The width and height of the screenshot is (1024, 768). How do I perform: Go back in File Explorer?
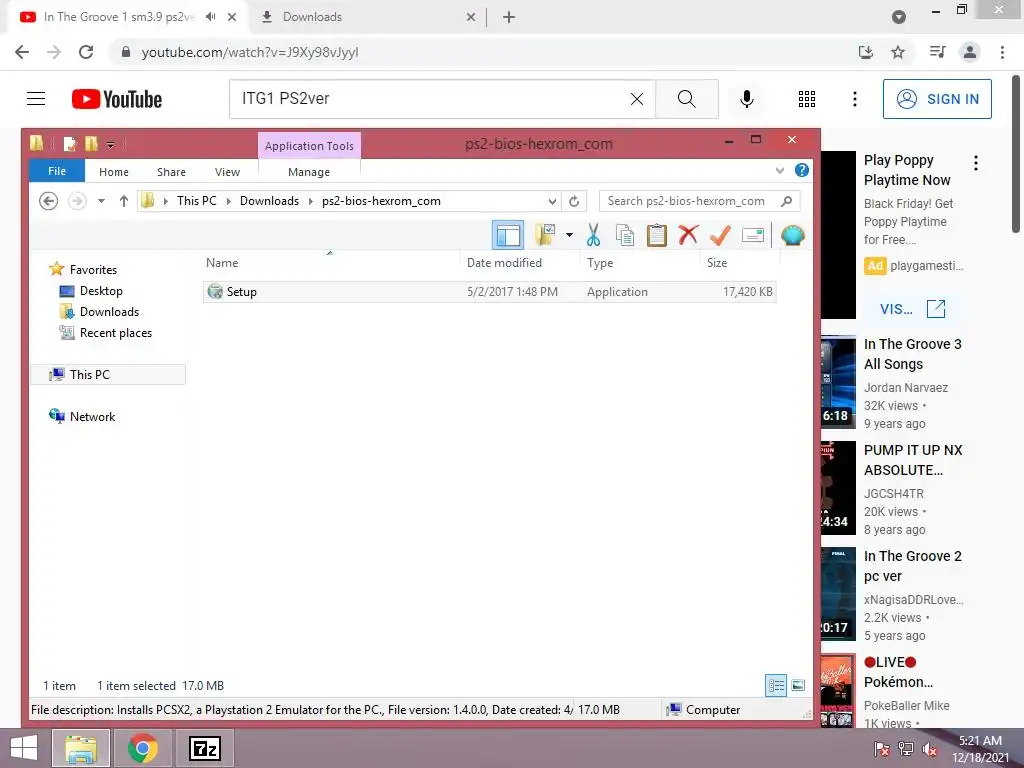pos(48,201)
